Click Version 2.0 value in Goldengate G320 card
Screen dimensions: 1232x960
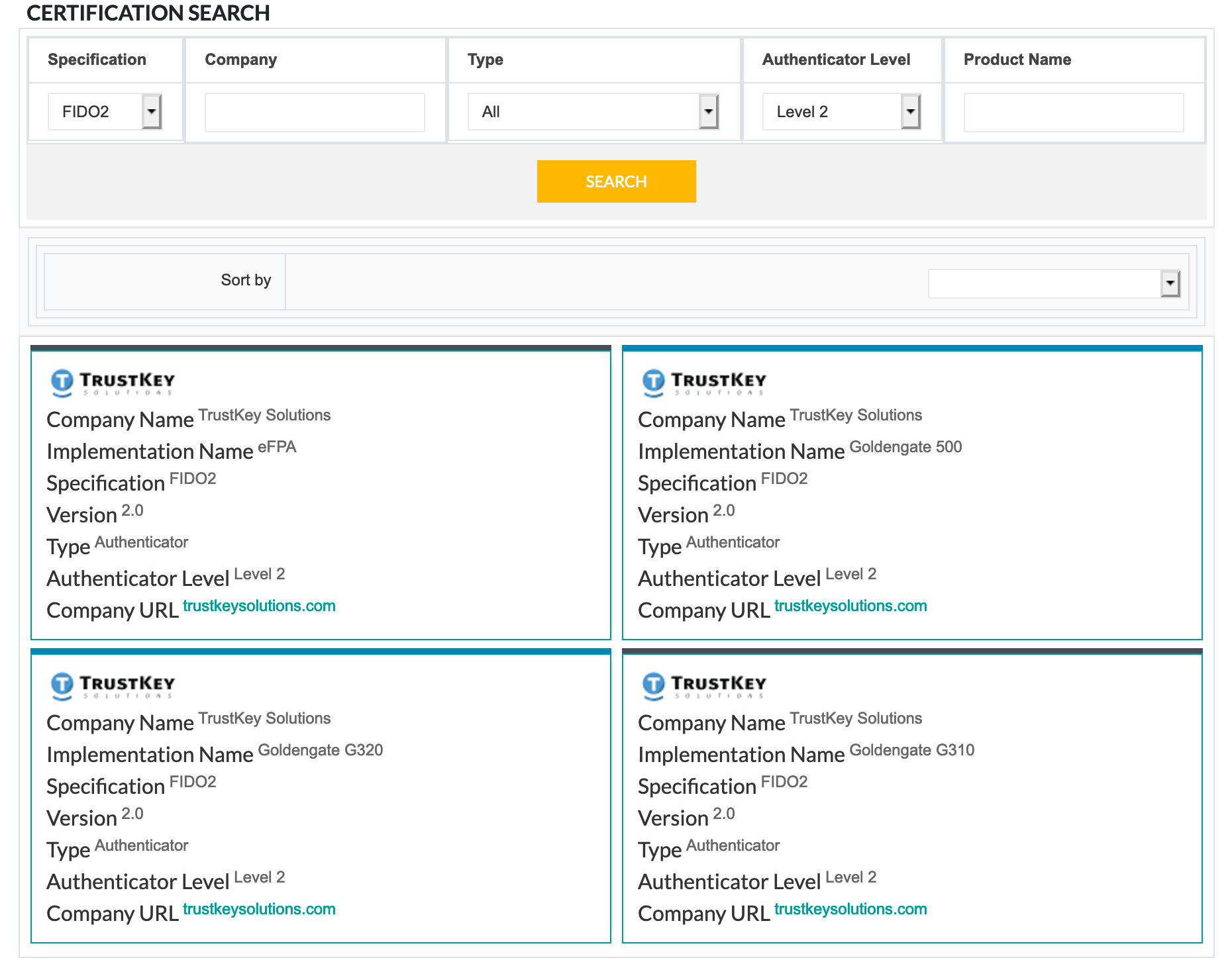tap(132, 814)
